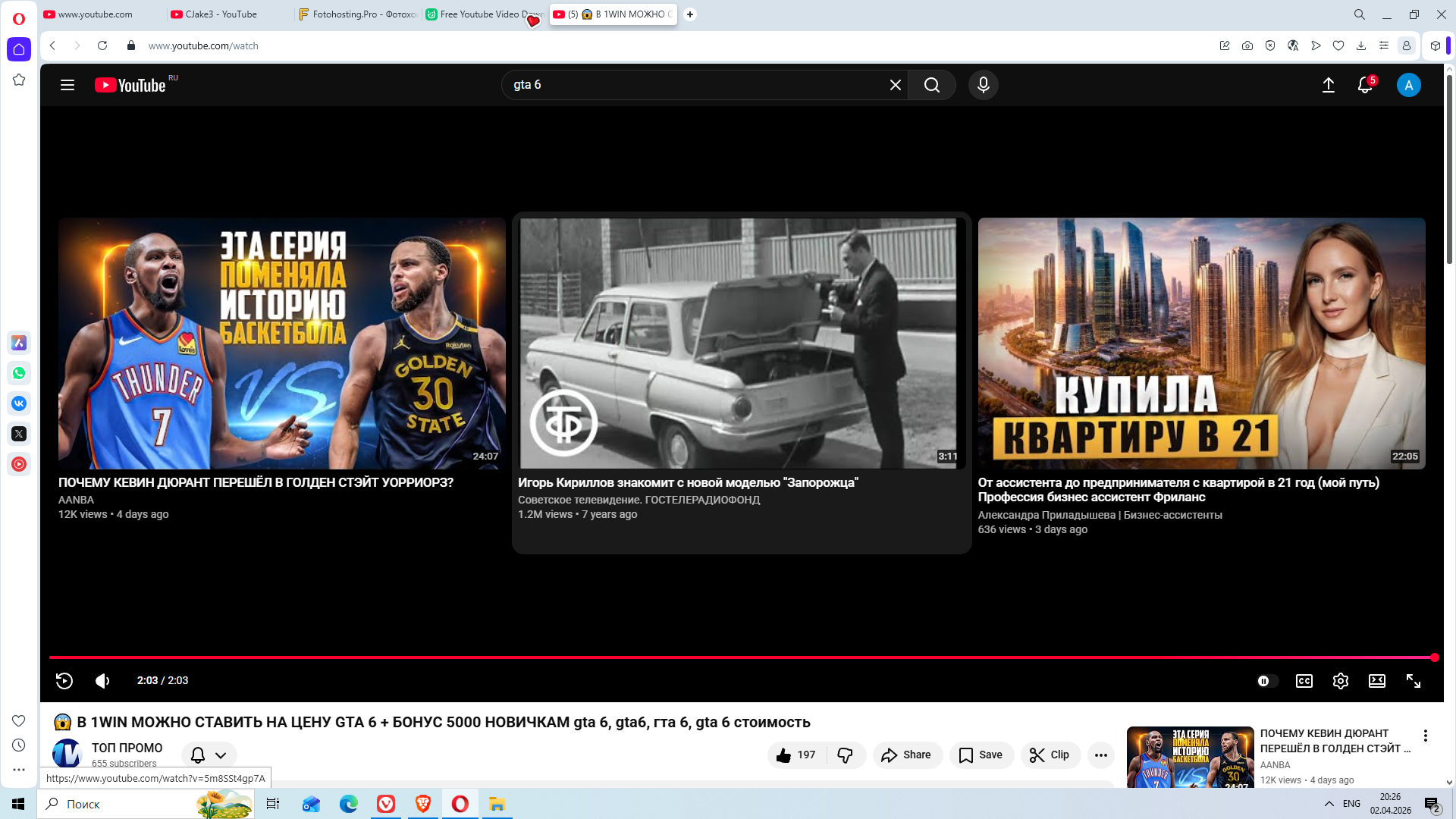Open YouTube notifications bell

click(1364, 85)
